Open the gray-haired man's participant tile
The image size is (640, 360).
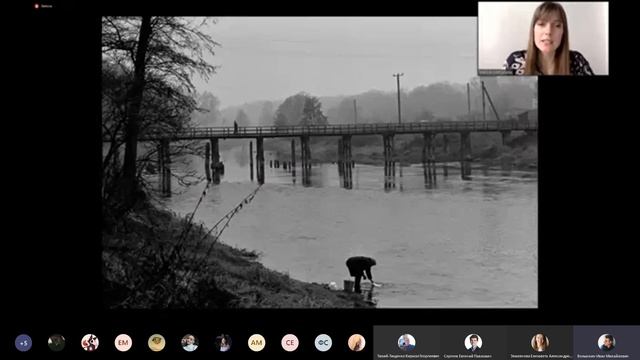coord(407,343)
